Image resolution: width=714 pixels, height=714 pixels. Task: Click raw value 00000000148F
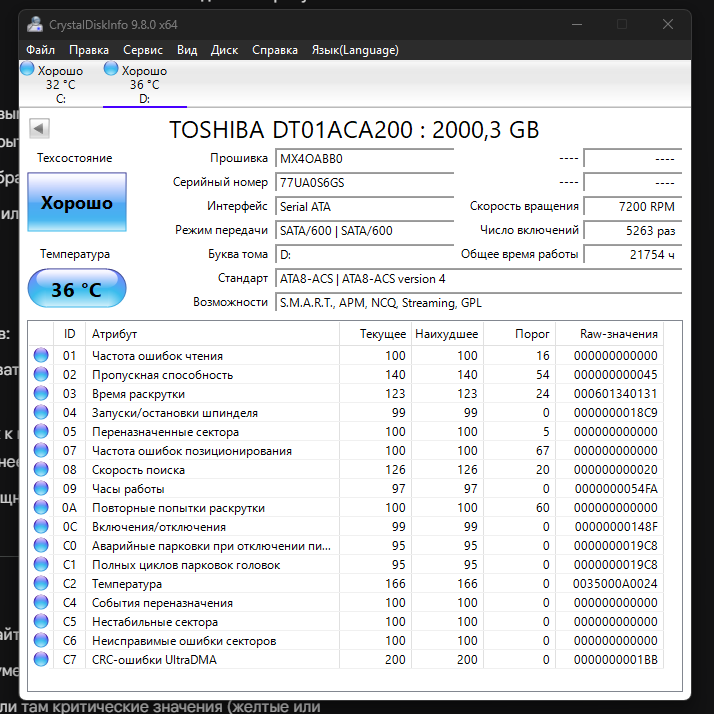[616, 526]
